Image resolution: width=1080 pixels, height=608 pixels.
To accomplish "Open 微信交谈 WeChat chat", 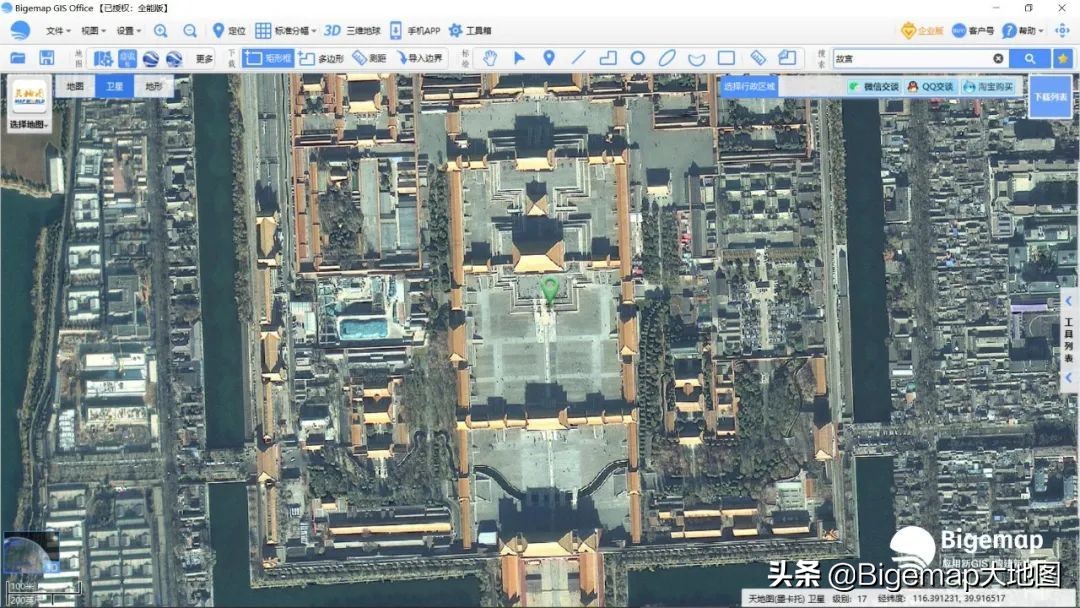I will (875, 87).
